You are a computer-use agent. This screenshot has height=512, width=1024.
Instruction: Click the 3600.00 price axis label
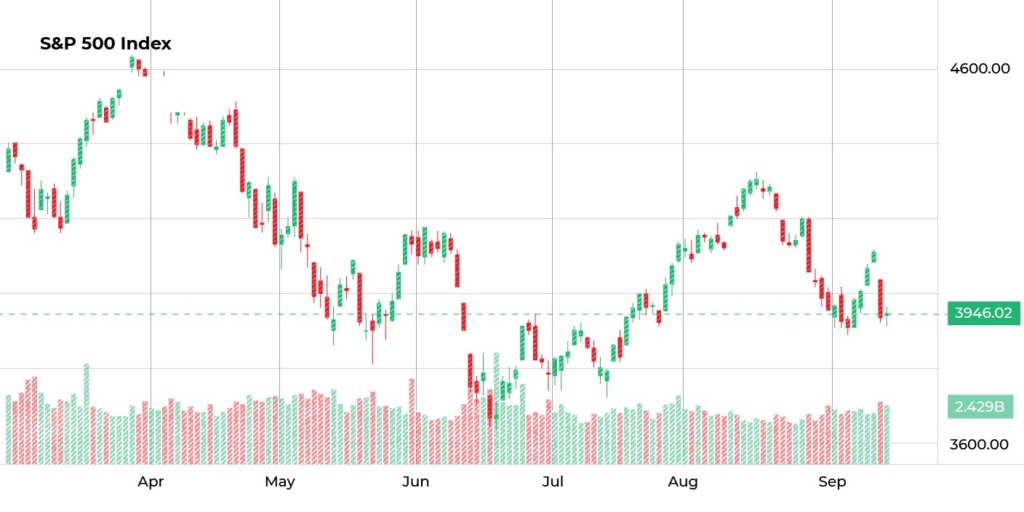point(979,444)
